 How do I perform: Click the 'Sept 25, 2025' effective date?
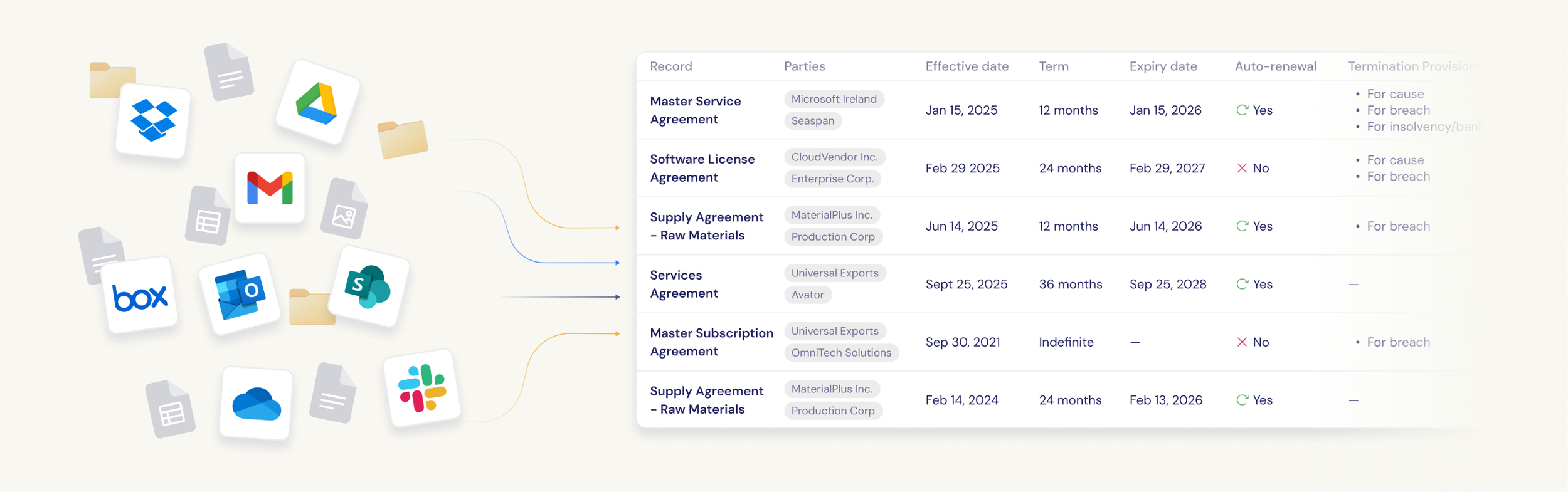tap(967, 284)
